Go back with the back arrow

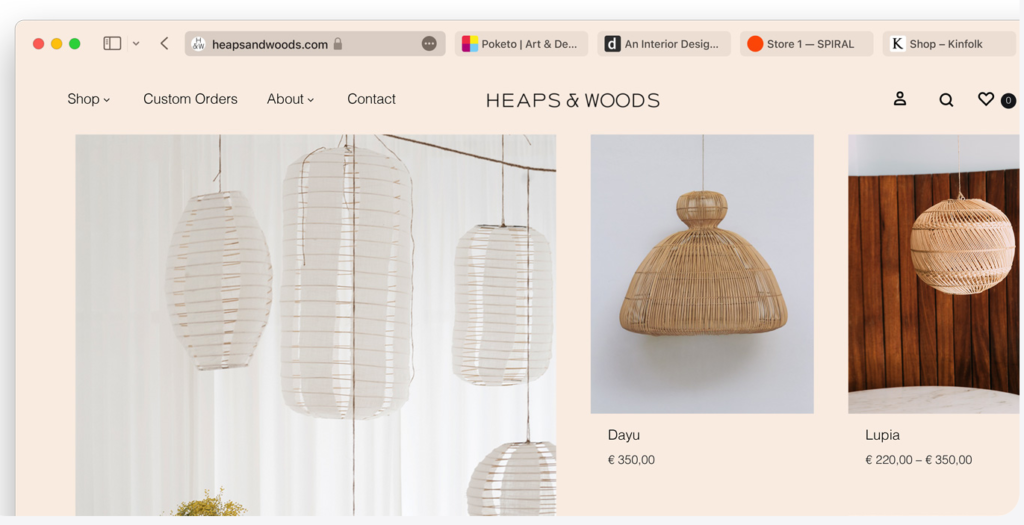click(x=164, y=44)
